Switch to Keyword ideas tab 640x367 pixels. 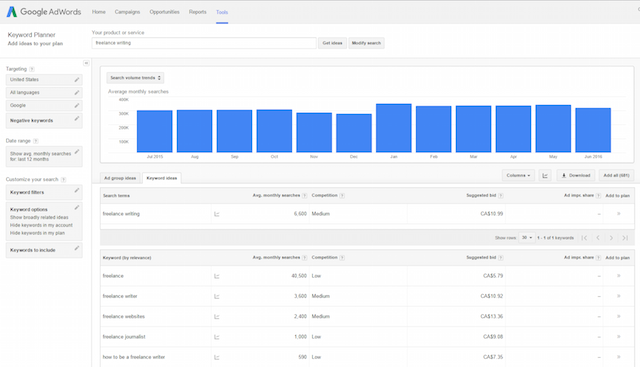tap(162, 178)
